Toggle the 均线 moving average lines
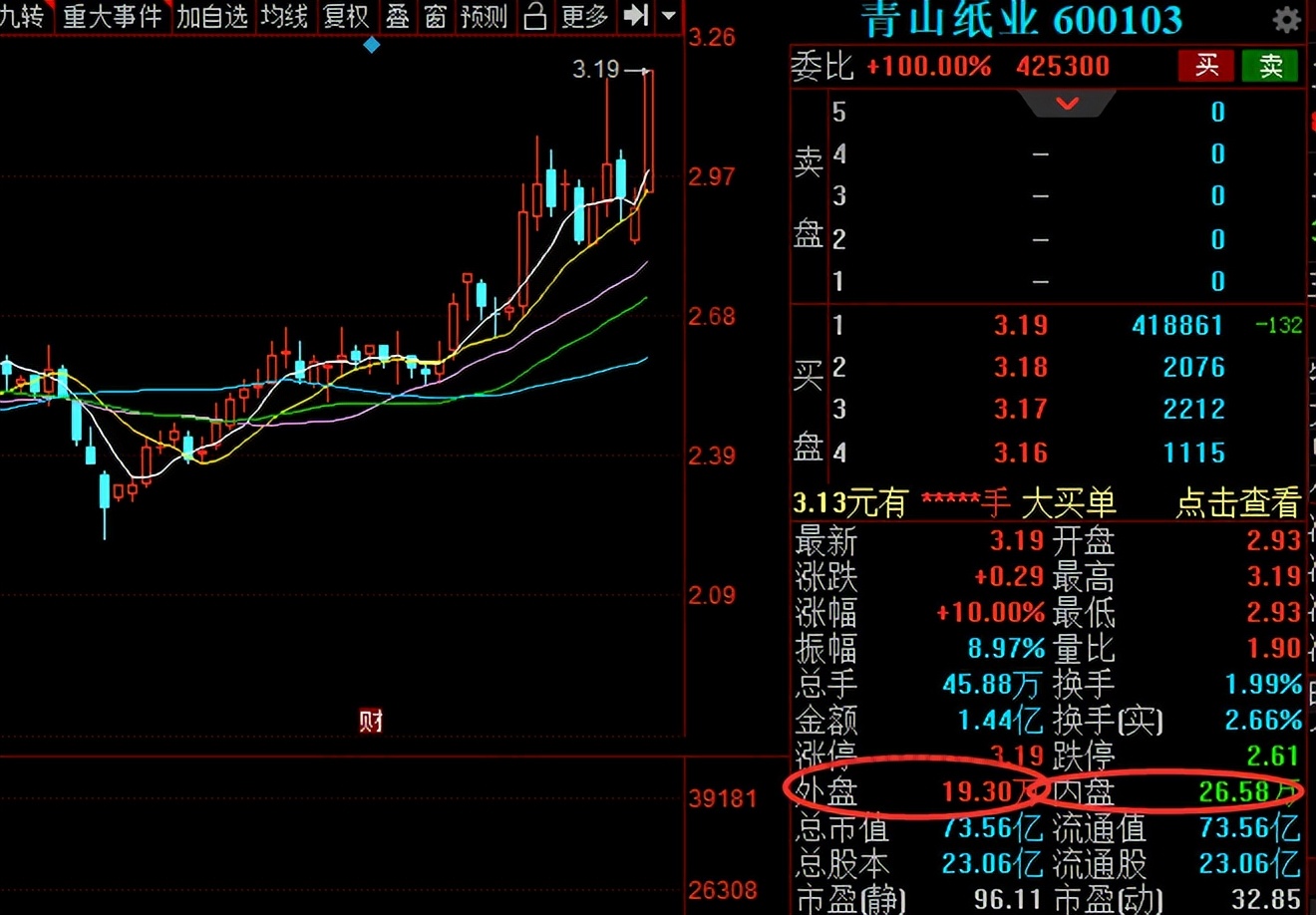This screenshot has height=915, width=1316. (284, 16)
